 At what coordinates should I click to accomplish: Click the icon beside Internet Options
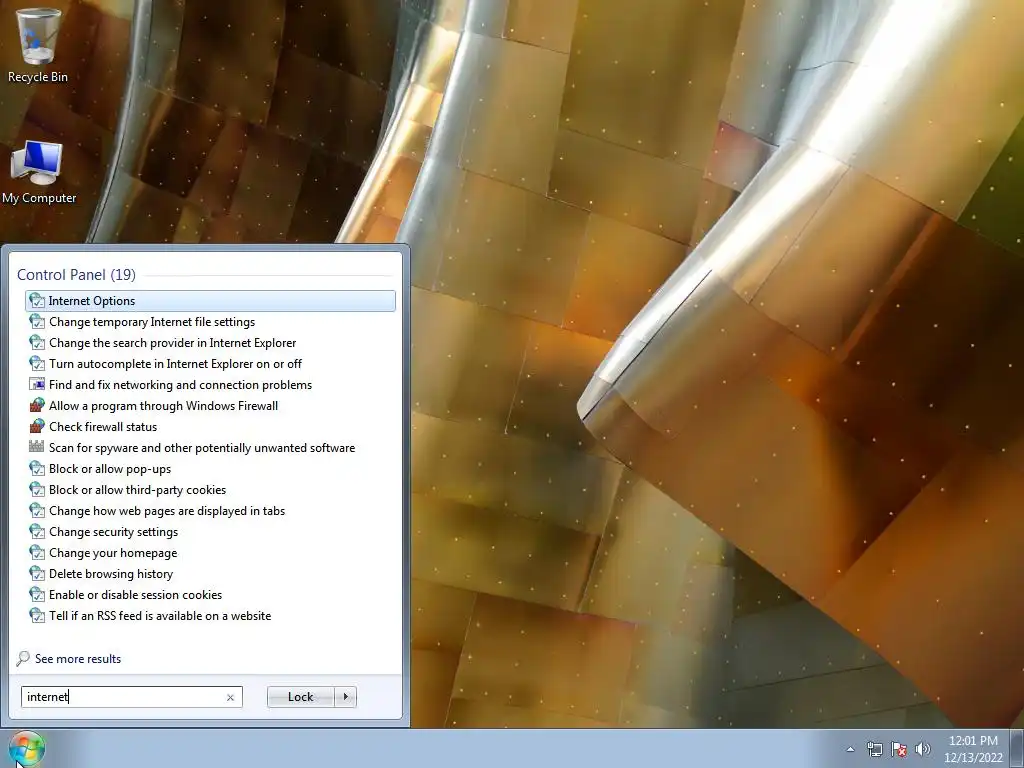pos(37,301)
